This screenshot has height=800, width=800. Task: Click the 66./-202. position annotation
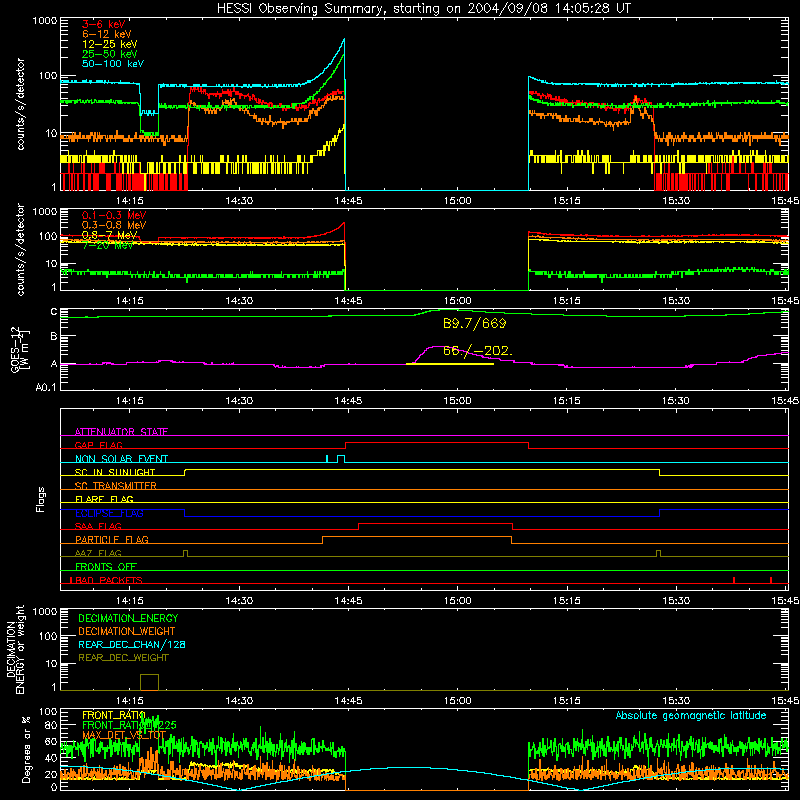(478, 351)
